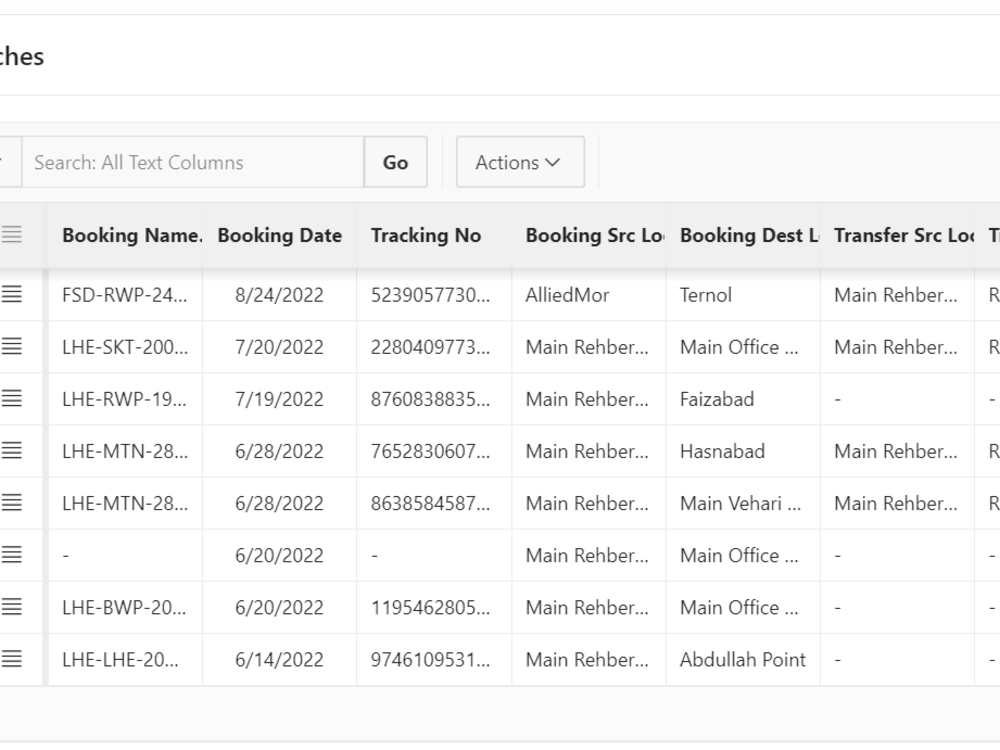The width and height of the screenshot is (1000, 750).
Task: Select the 7/20/2022 booking date cell
Action: [x=279, y=347]
